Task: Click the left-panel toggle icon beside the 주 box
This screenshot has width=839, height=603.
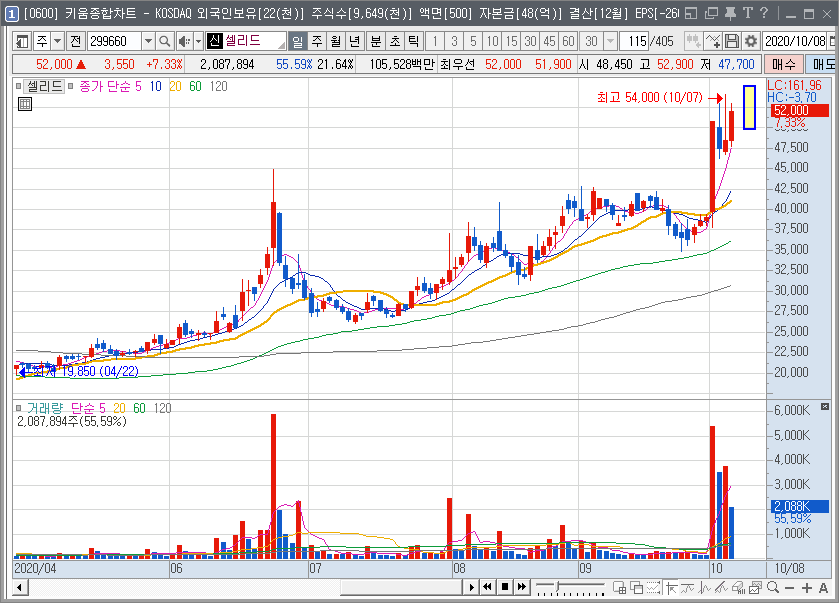Action: 22,41
